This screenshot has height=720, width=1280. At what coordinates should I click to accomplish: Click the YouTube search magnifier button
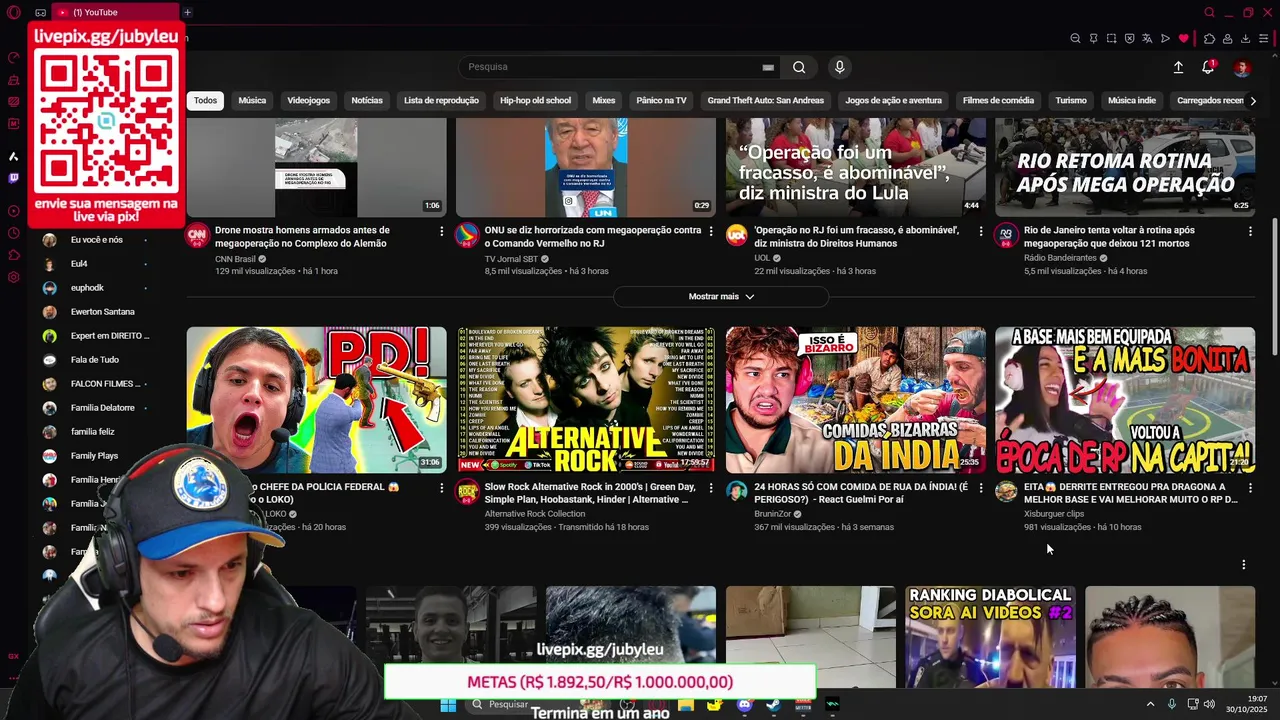pyautogui.click(x=799, y=67)
